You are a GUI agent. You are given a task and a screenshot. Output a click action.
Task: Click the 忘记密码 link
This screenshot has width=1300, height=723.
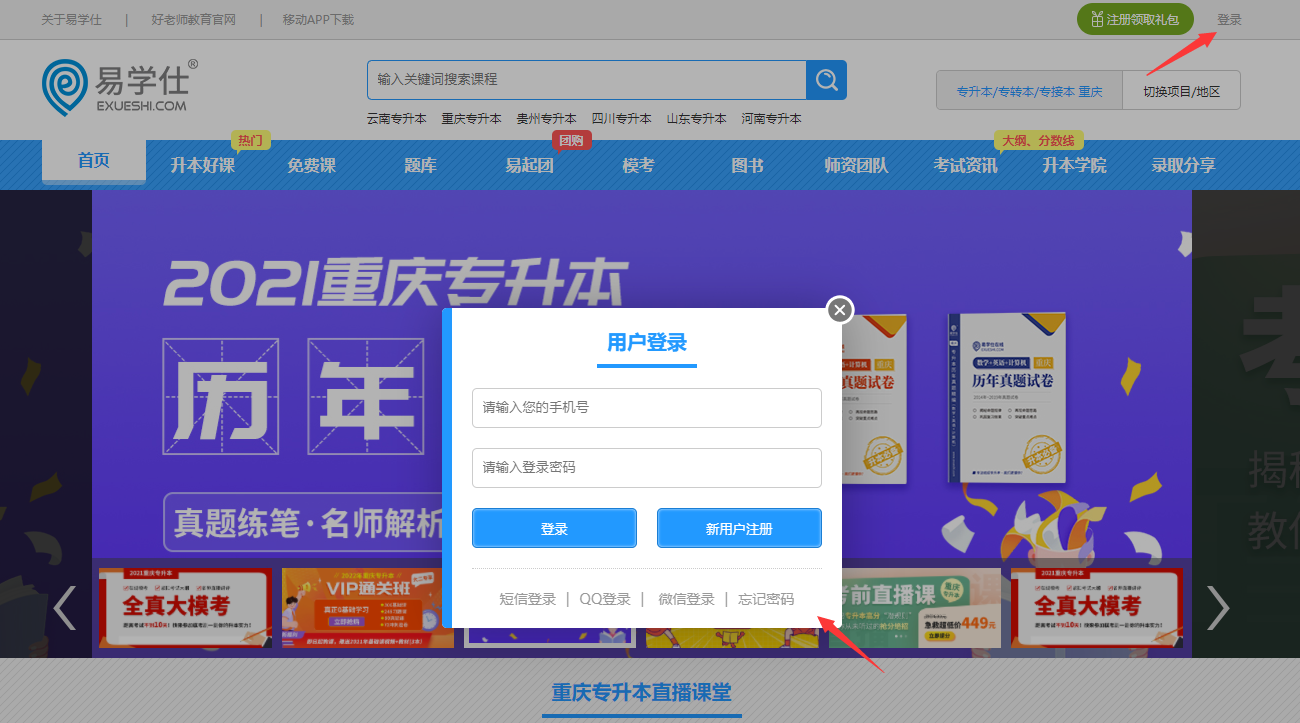coord(766,599)
